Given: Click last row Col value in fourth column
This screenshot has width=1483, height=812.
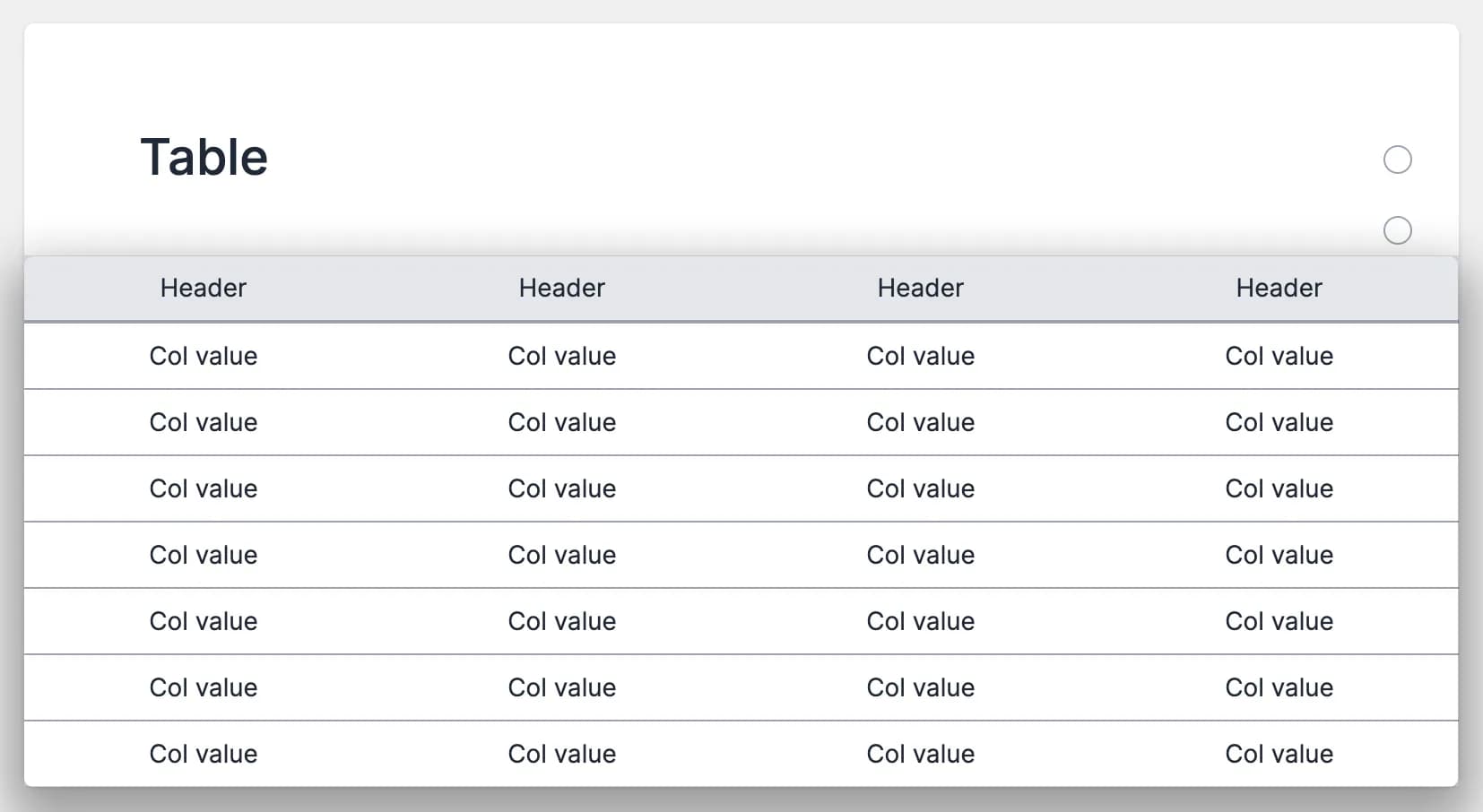Looking at the screenshot, I should tap(1279, 754).
